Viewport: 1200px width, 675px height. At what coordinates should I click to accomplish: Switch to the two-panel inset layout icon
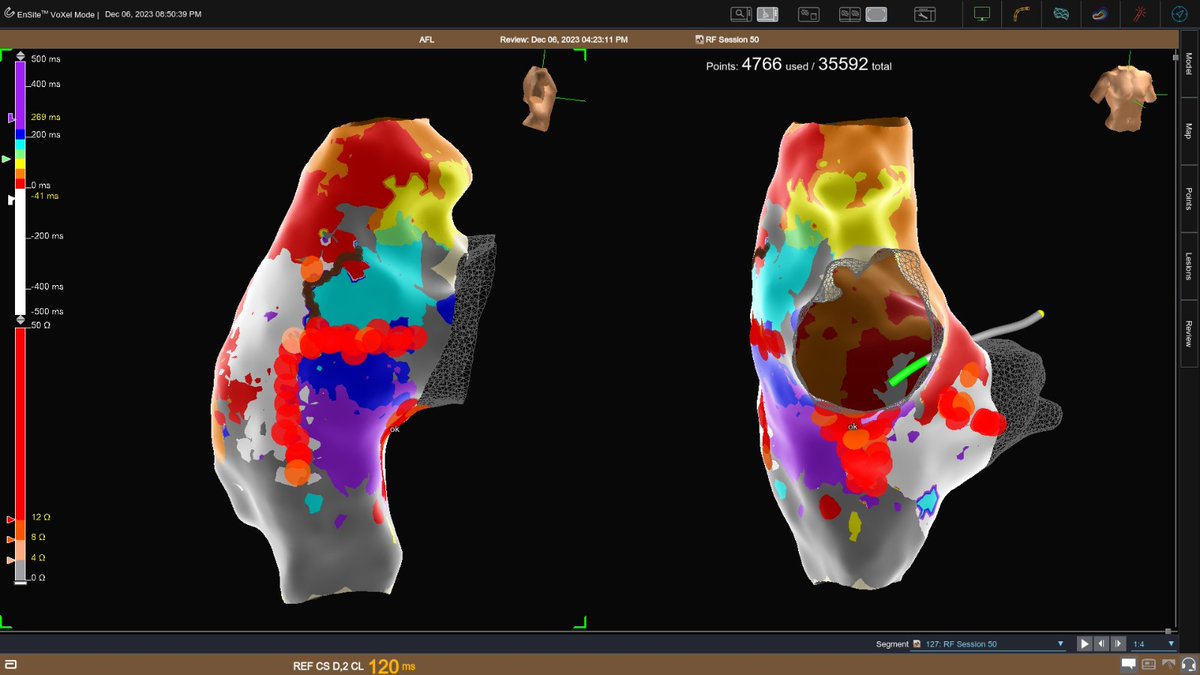click(808, 14)
